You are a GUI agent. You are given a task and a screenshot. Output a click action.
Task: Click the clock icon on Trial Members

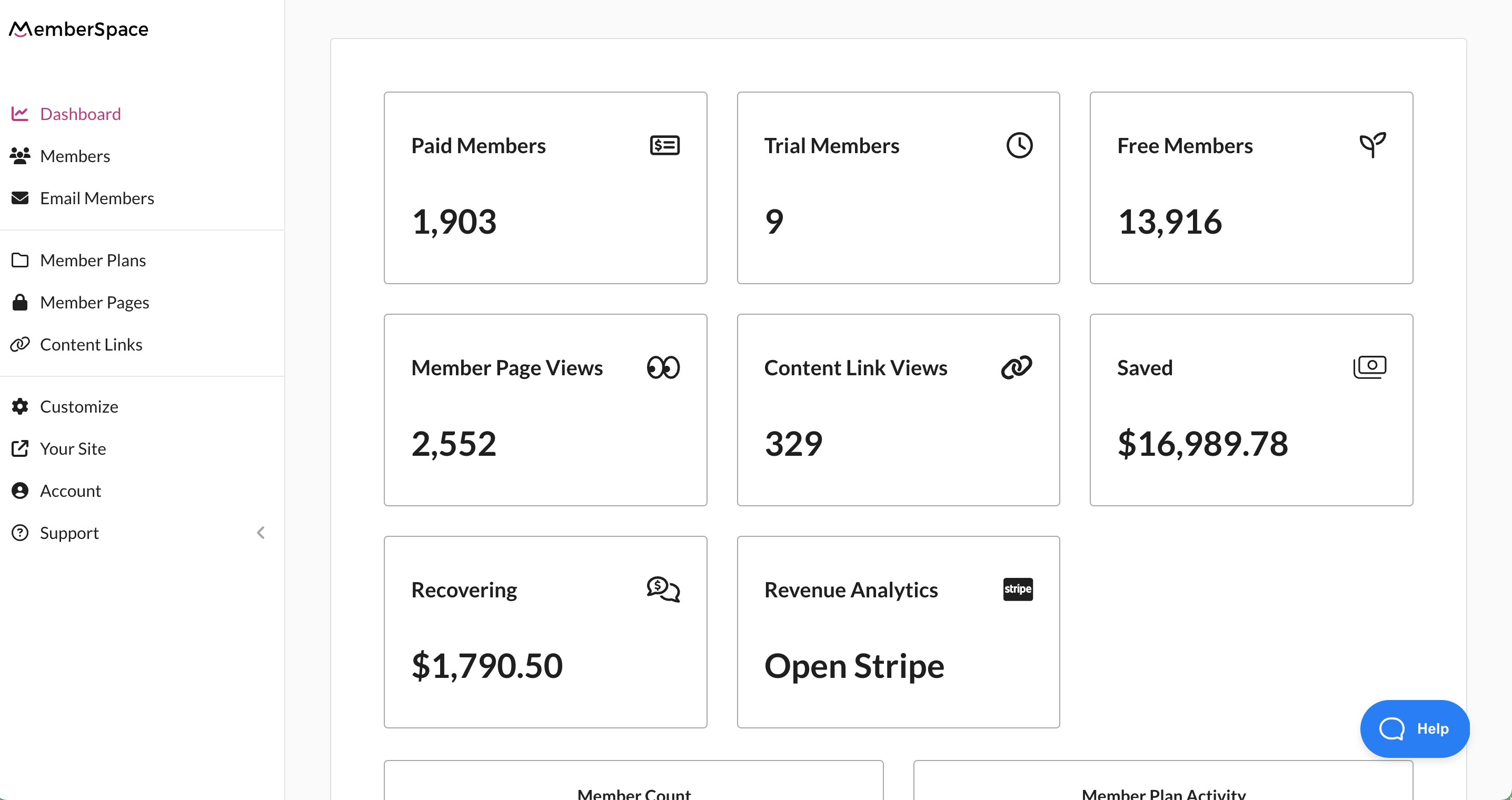point(1018,145)
